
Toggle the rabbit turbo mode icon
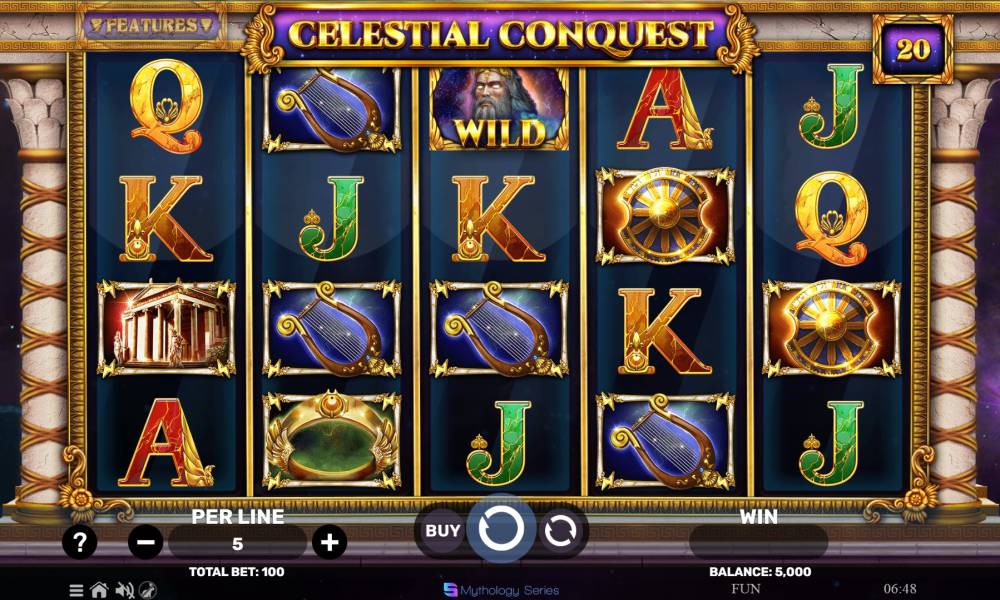(148, 590)
